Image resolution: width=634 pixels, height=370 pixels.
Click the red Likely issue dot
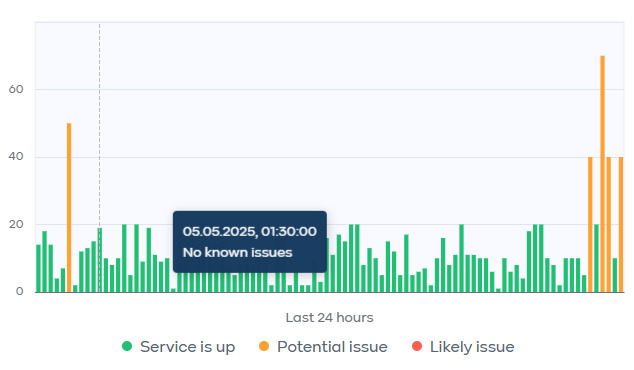(417, 346)
